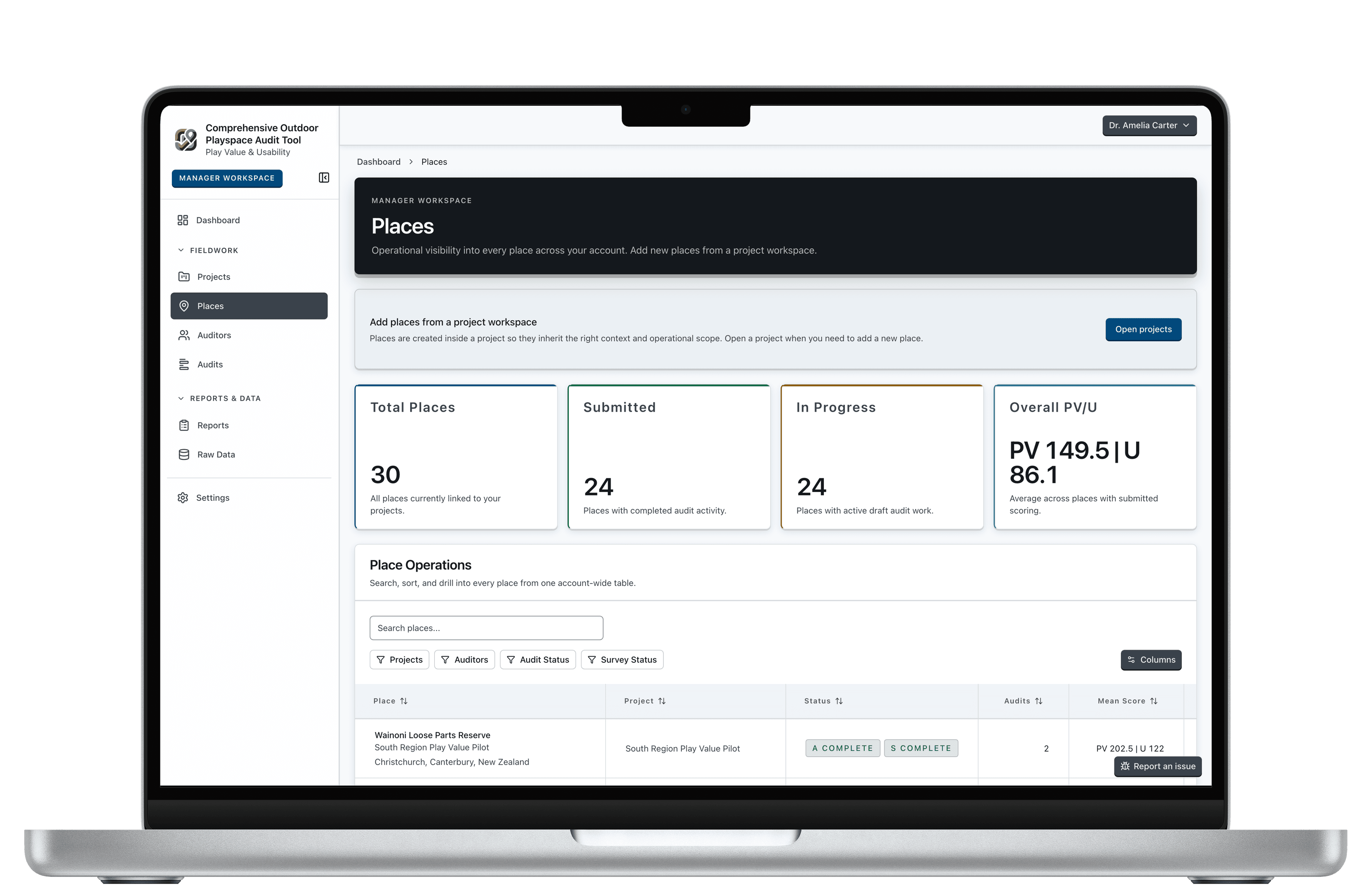Click the Manager Workspace badge
The width and height of the screenshot is (1372, 892).
pyautogui.click(x=227, y=178)
